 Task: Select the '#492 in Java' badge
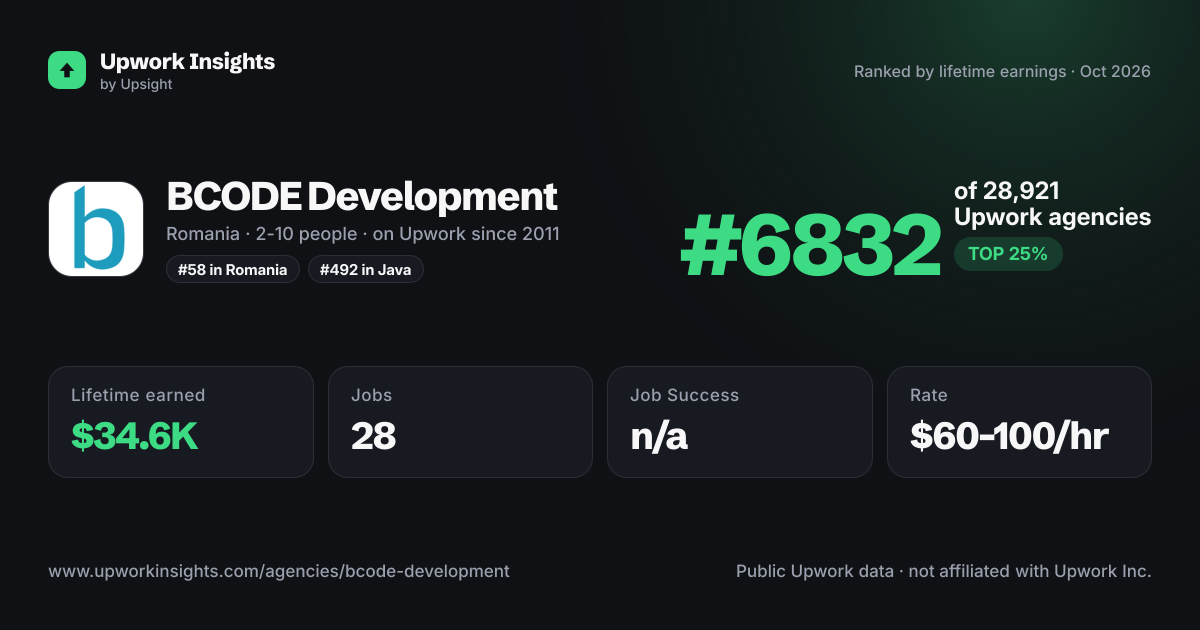click(x=366, y=270)
